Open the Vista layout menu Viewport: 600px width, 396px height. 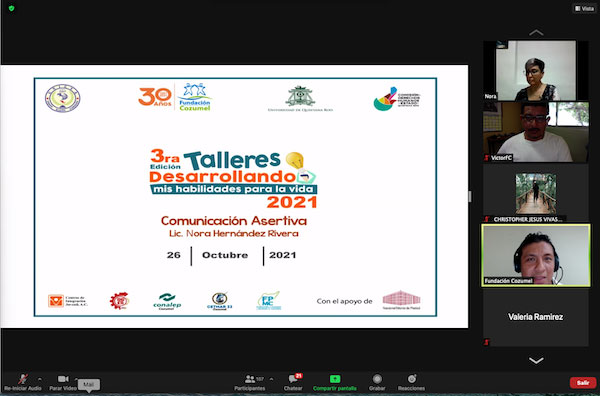(584, 8)
